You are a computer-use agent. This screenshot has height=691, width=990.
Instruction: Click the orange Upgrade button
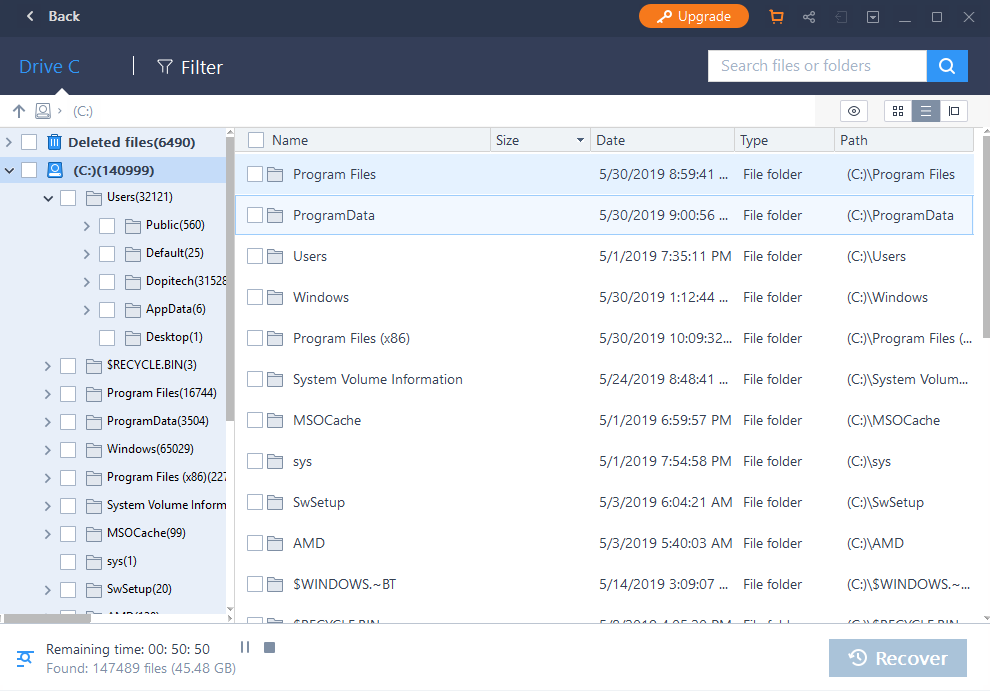point(693,17)
